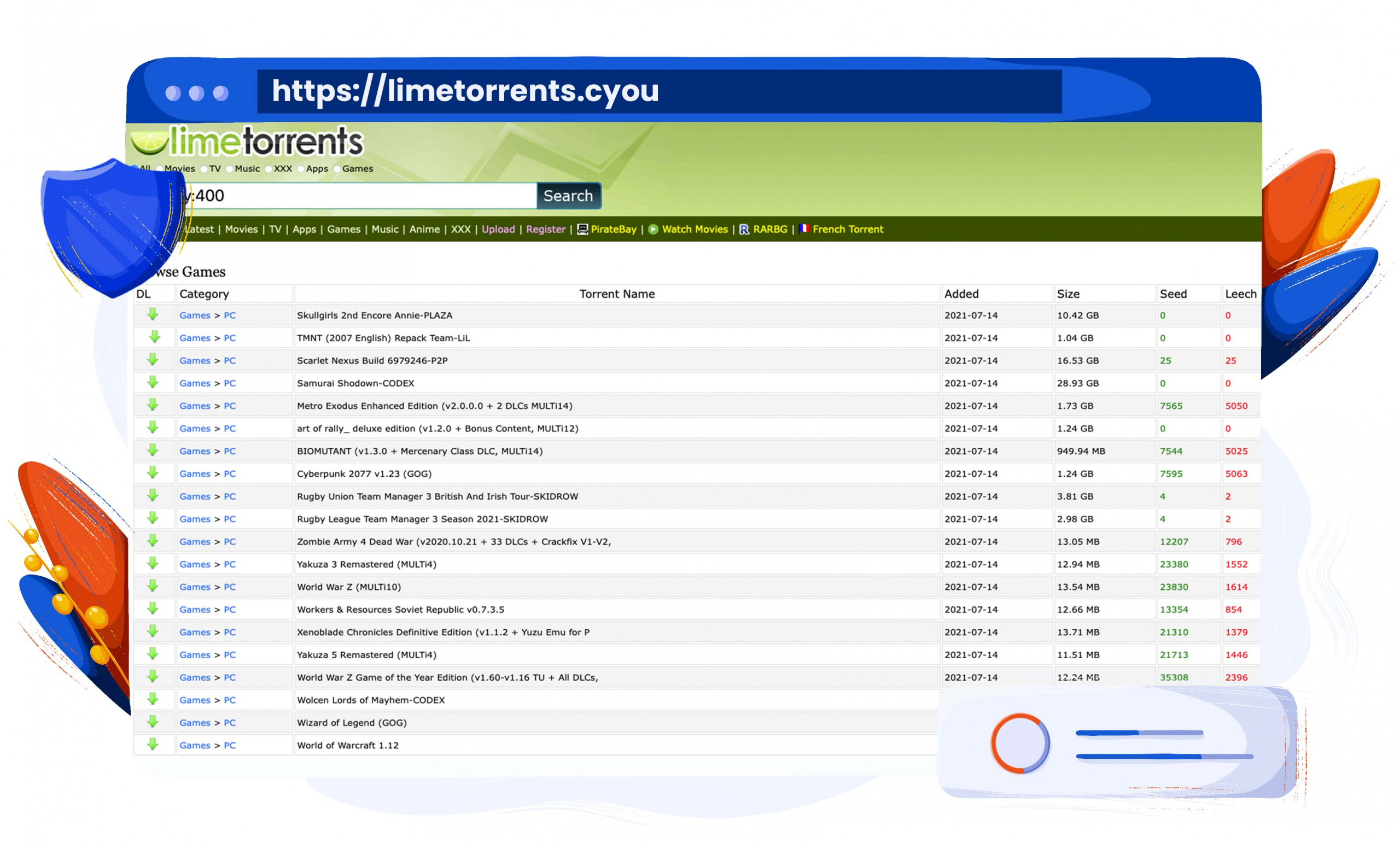Open Metro Exodus Enhanced Edition torrent name
1400x843 pixels.
point(435,406)
